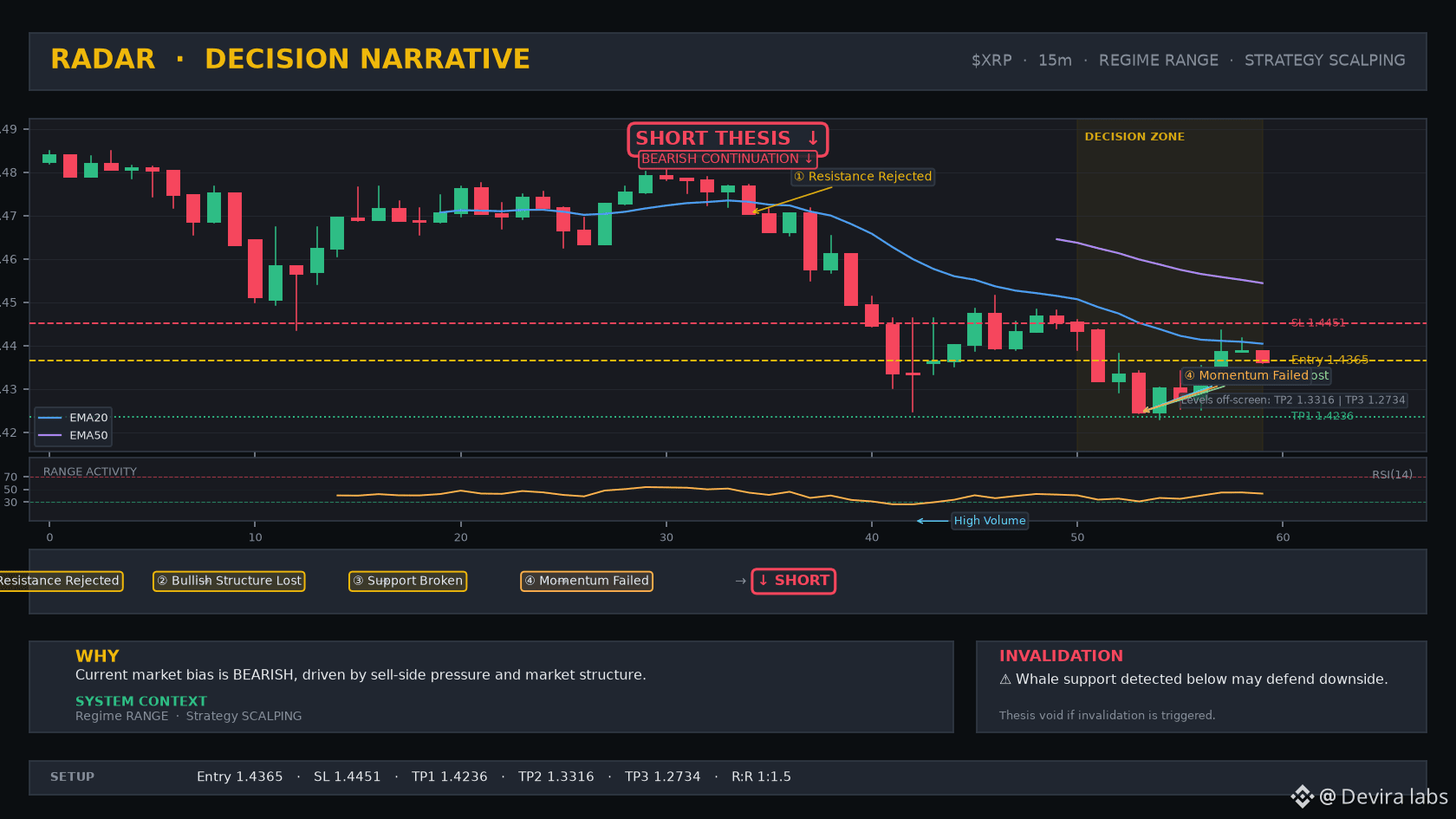Click the $XRP ticker label
The image size is (1456, 819).
(x=991, y=60)
